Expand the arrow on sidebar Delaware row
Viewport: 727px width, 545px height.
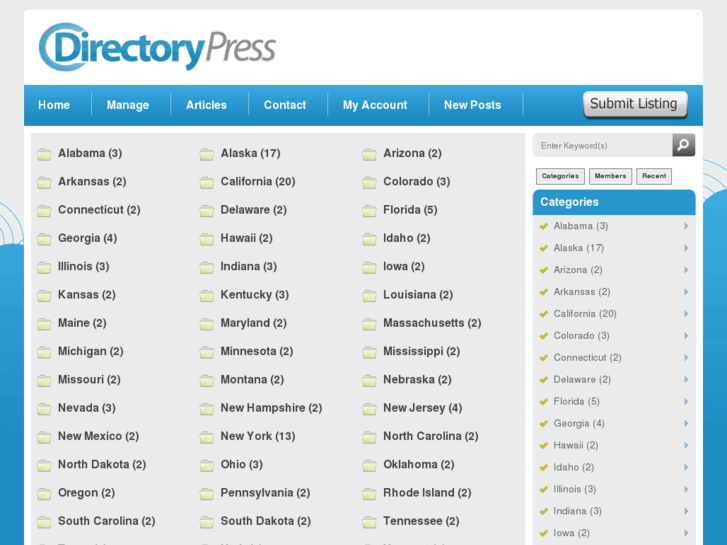[686, 379]
